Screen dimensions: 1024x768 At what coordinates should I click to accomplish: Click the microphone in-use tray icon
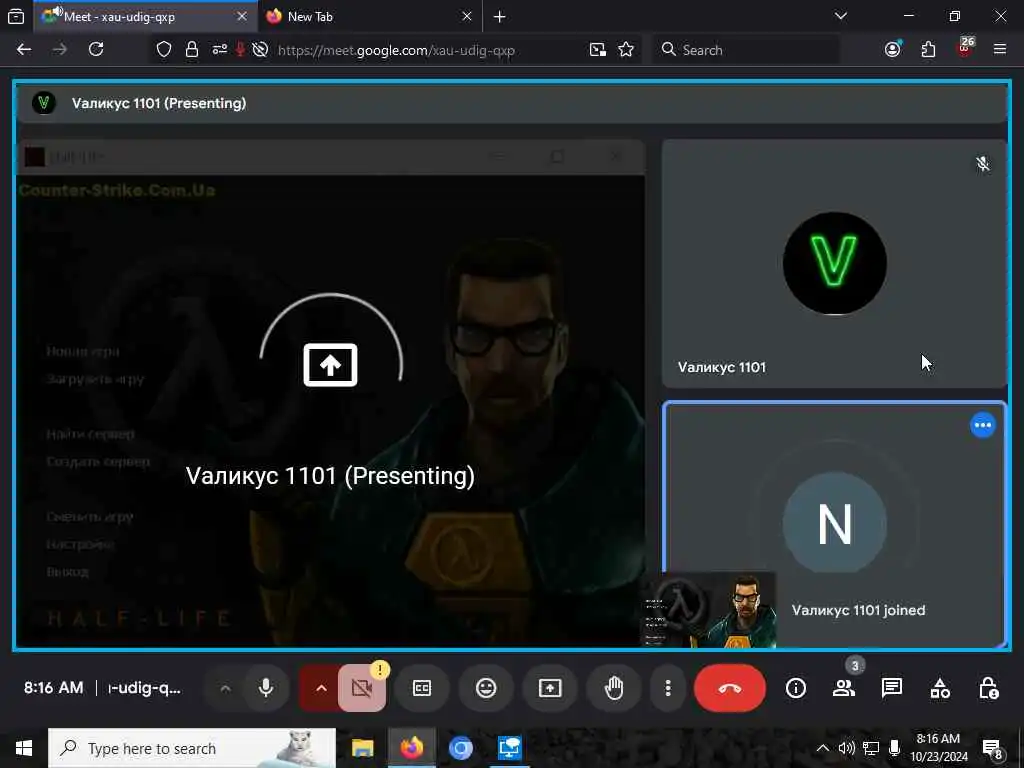(x=895, y=748)
